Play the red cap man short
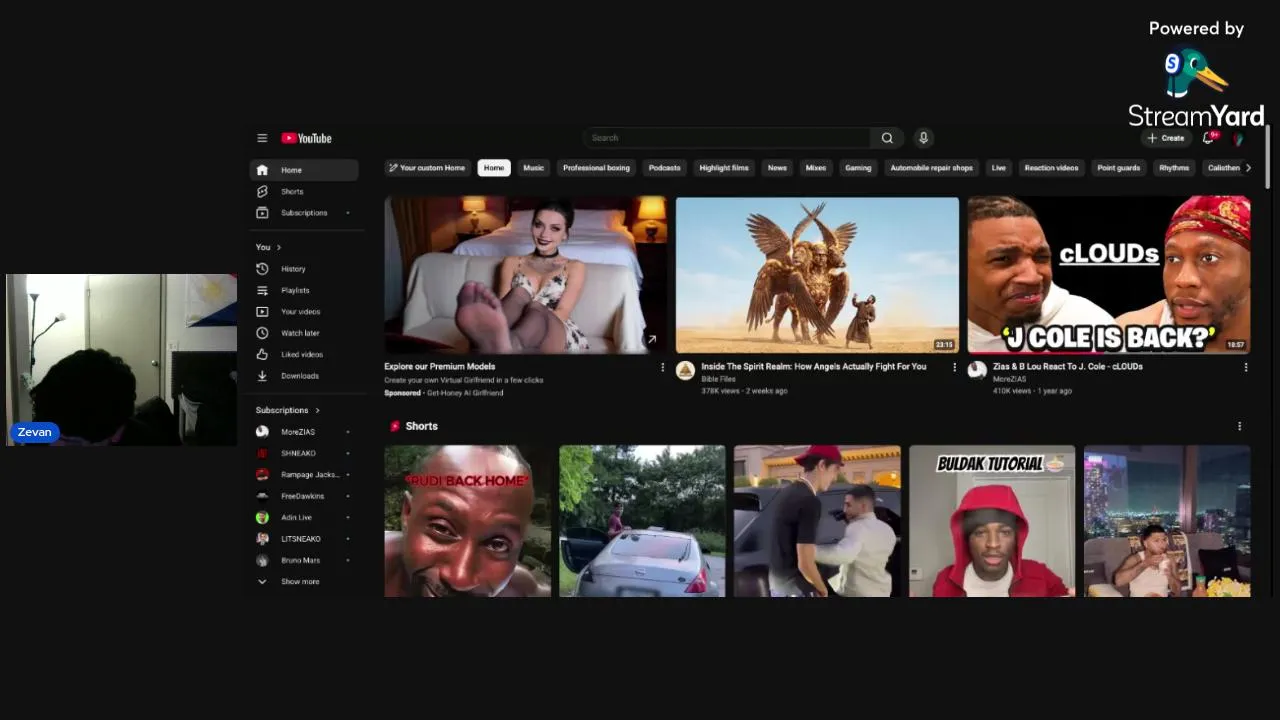Viewport: 1280px width, 720px height. (x=817, y=521)
